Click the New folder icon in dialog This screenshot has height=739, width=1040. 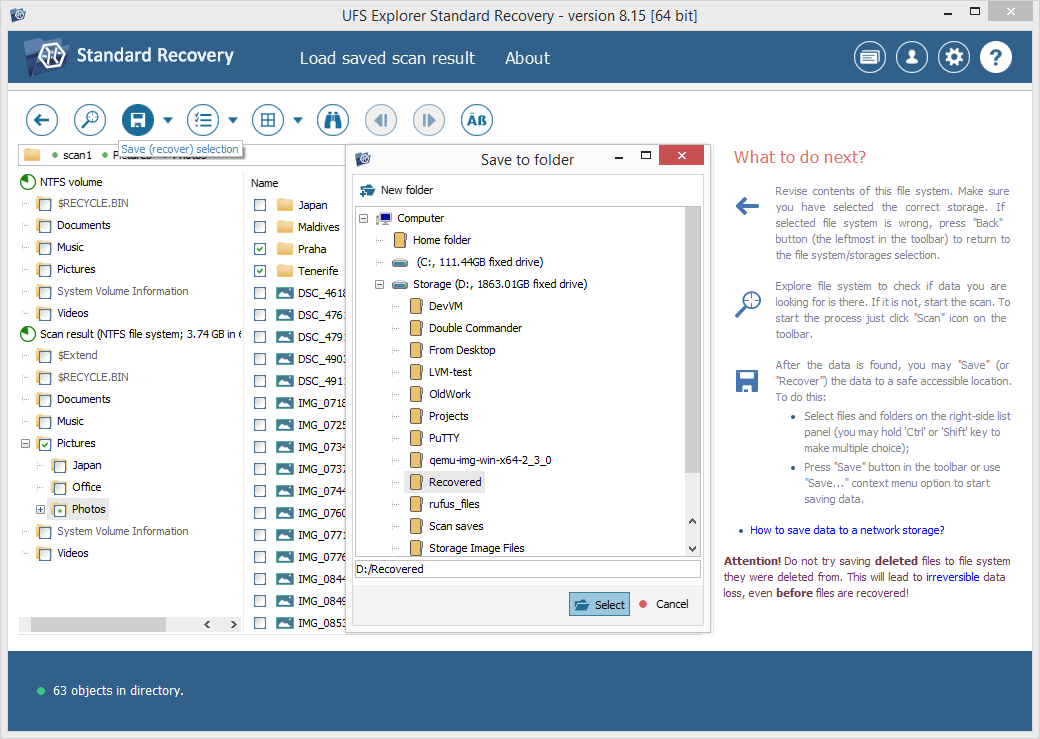pos(367,190)
